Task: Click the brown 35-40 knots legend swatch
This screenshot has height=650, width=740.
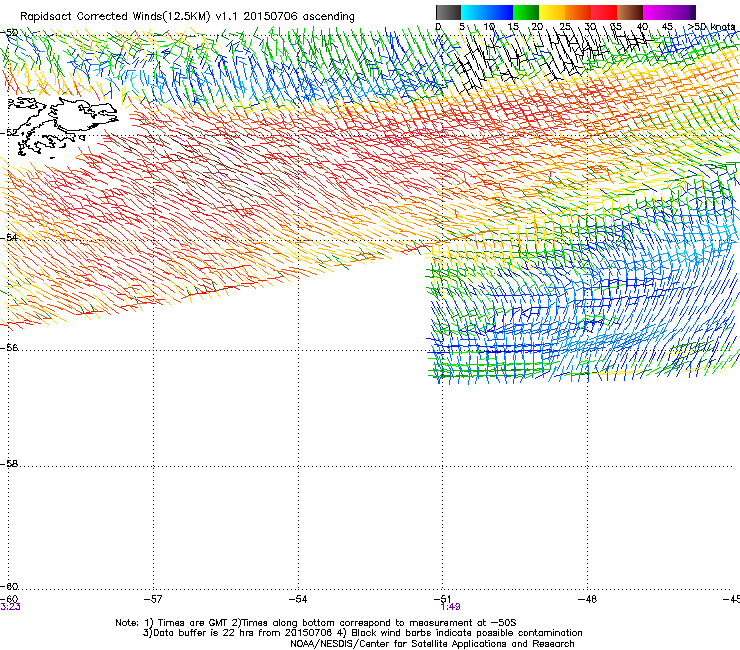Action: 630,12
